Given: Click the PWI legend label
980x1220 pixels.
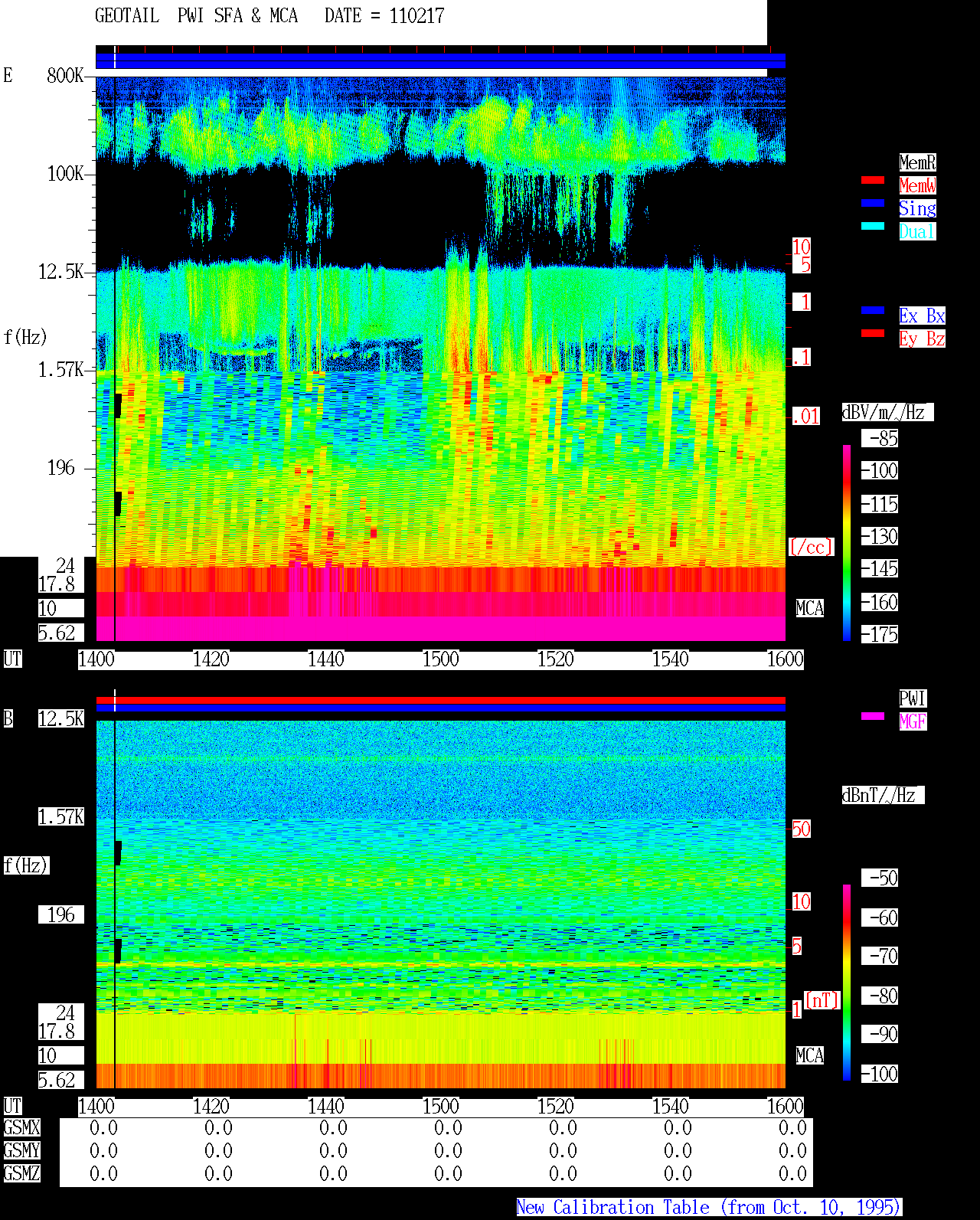Looking at the screenshot, I should [x=913, y=698].
